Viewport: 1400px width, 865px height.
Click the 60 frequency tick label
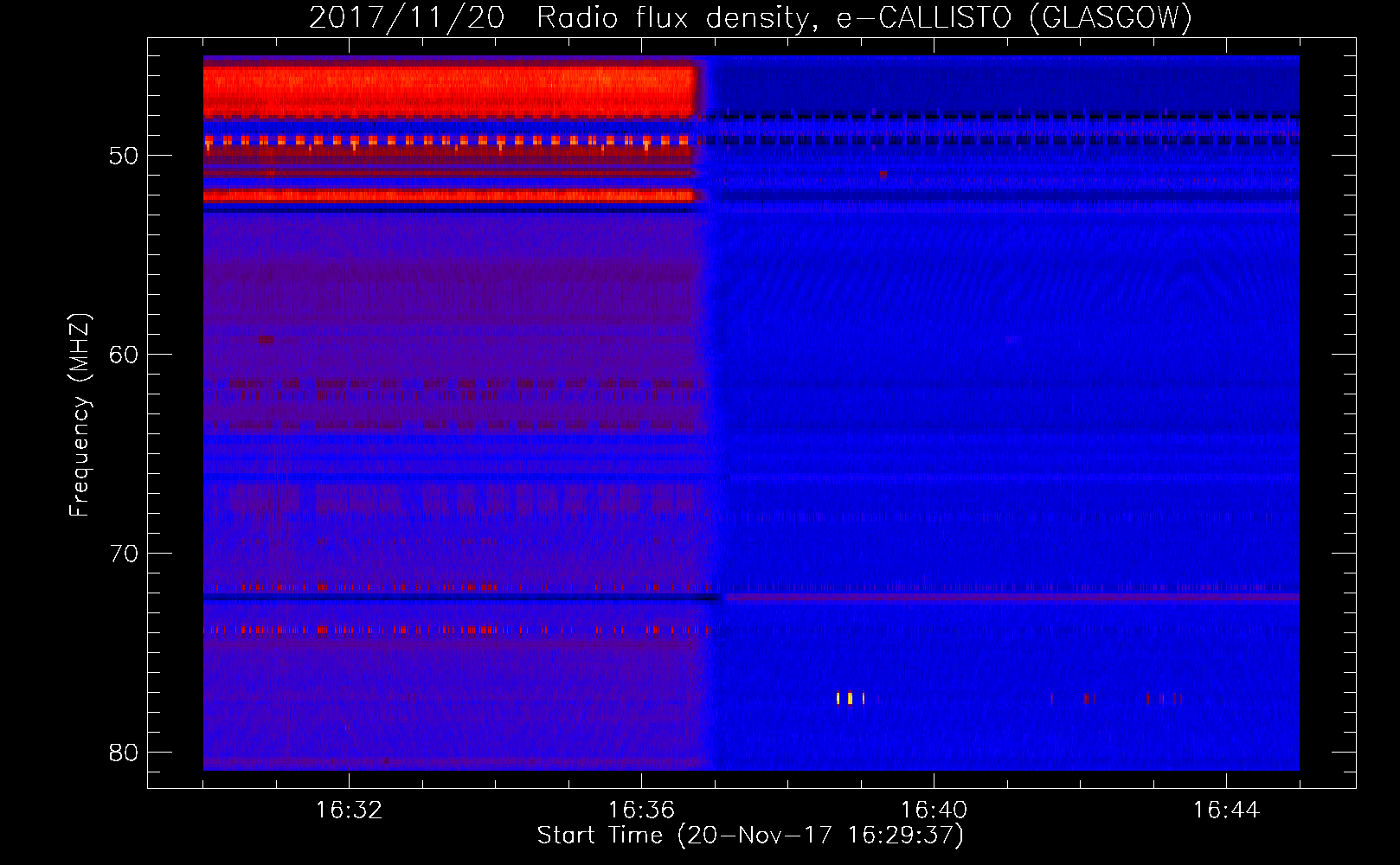[x=124, y=355]
